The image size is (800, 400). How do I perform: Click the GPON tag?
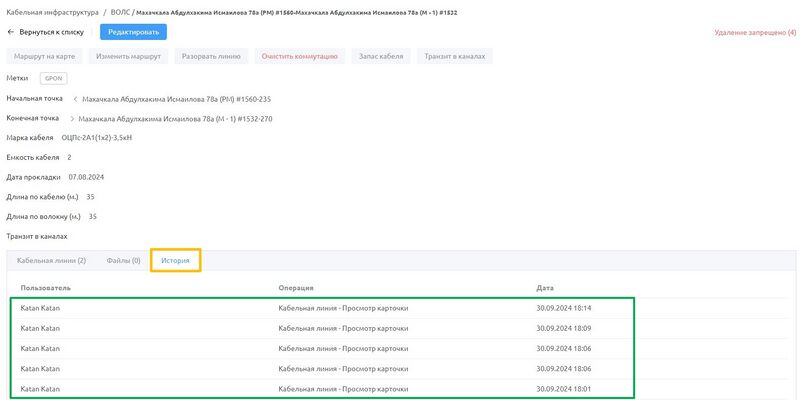coord(54,79)
